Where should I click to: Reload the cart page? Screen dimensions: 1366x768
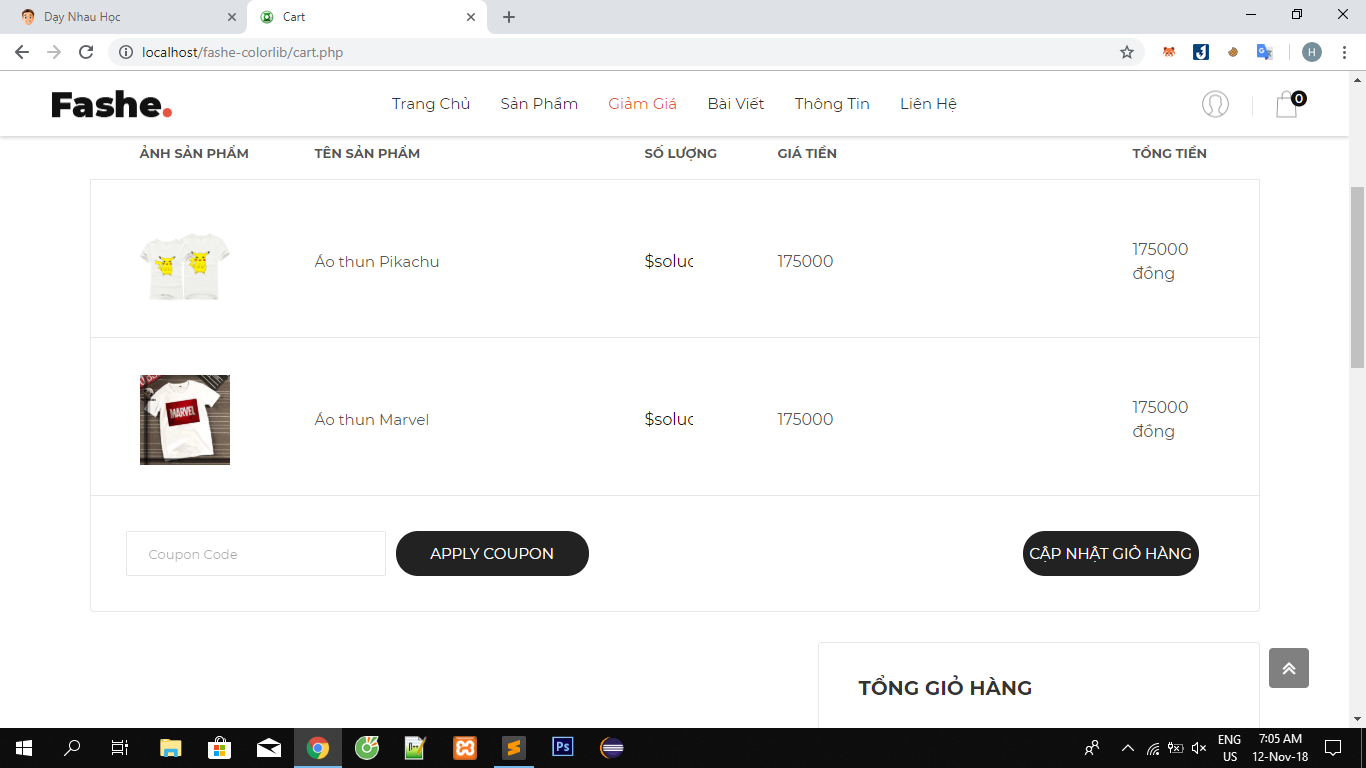(86, 52)
